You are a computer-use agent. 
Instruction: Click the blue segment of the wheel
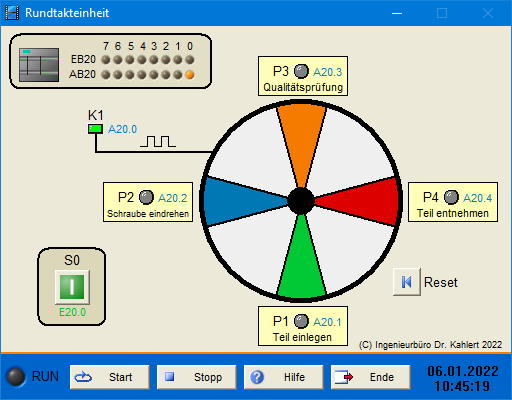point(237,201)
